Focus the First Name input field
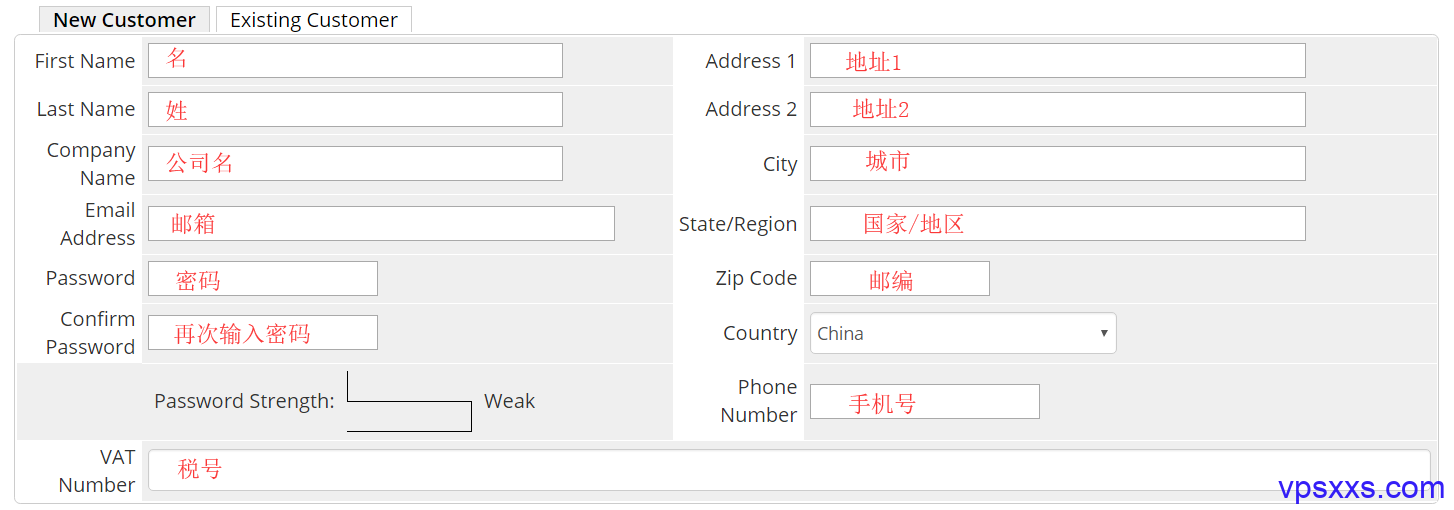The height and width of the screenshot is (510, 1454). click(355, 60)
